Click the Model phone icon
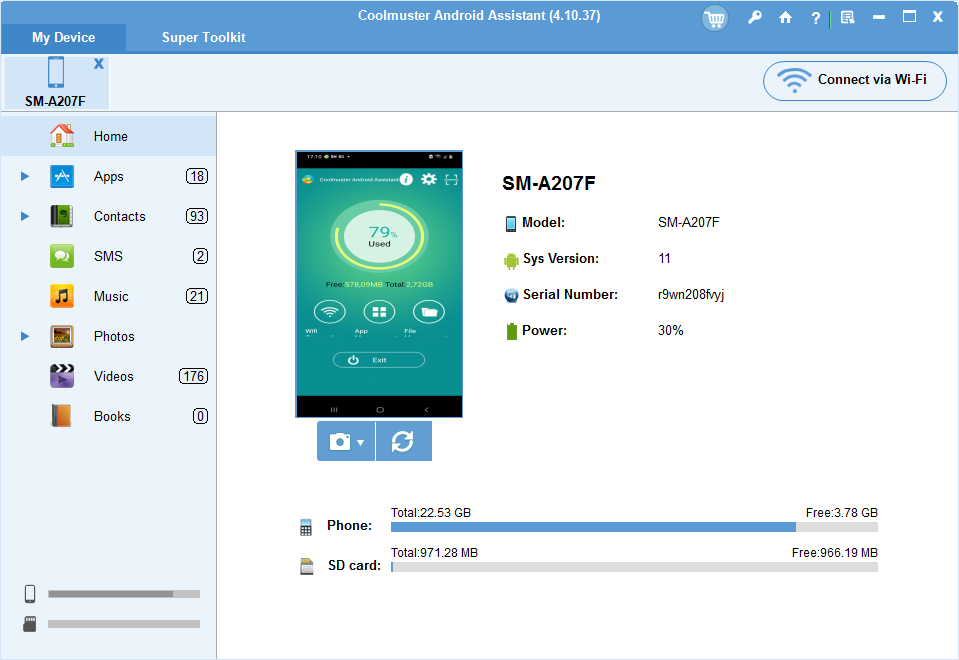 511,224
